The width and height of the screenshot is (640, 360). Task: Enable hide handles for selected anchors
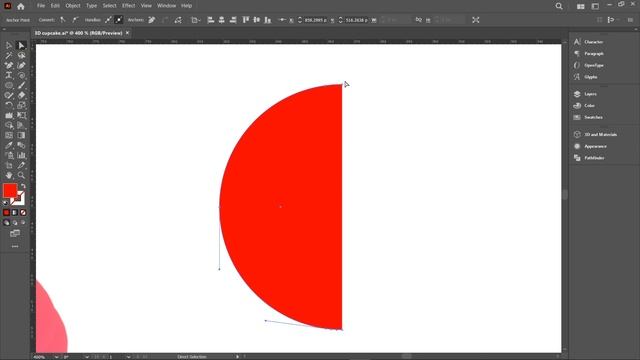(119, 20)
